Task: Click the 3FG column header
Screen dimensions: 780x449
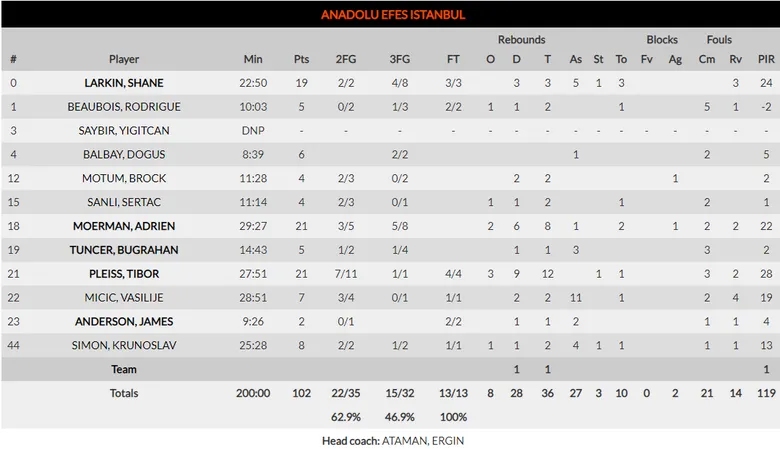Action: click(x=399, y=59)
